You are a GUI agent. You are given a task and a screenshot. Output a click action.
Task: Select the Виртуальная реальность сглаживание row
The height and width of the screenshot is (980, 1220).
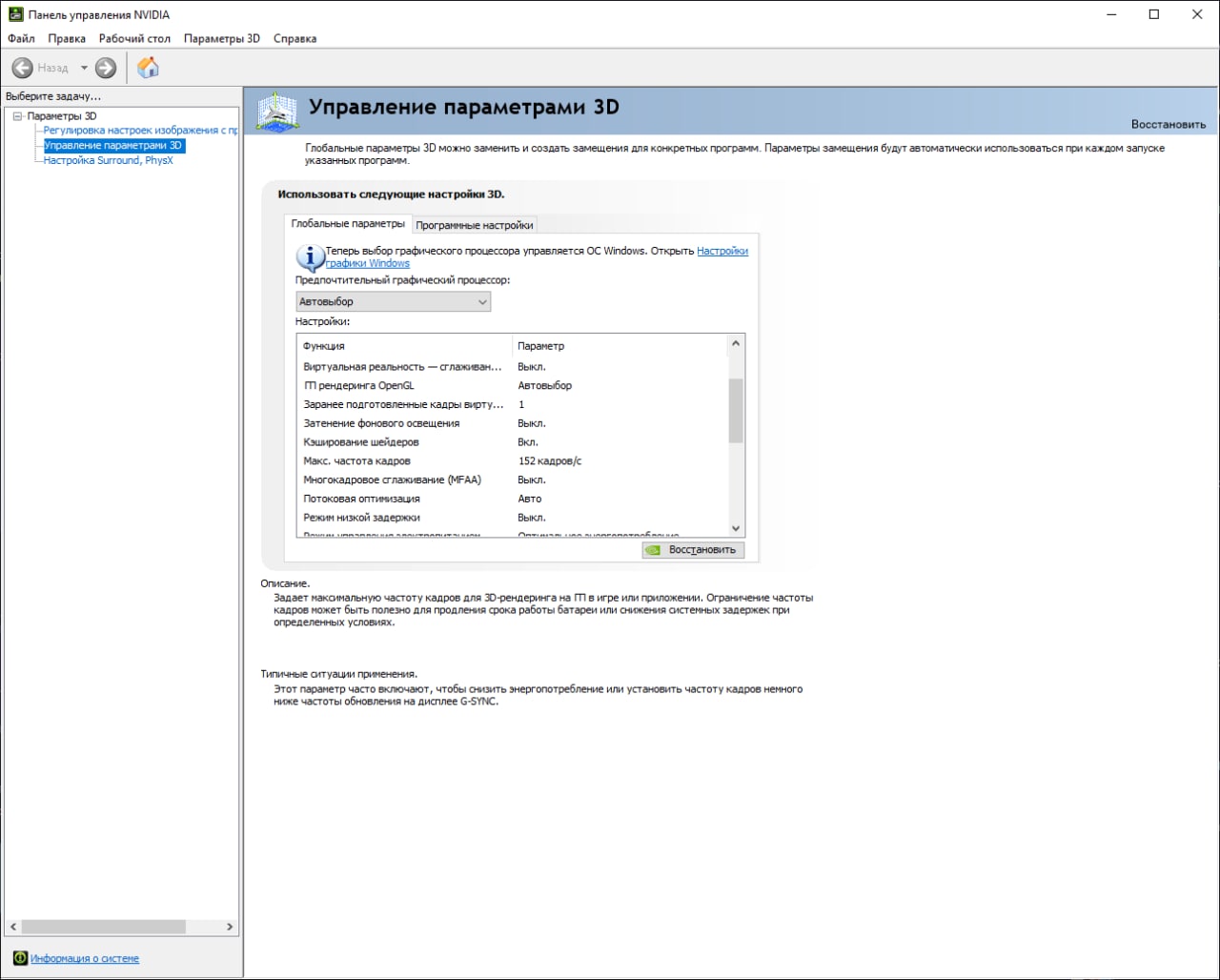[x=513, y=366]
